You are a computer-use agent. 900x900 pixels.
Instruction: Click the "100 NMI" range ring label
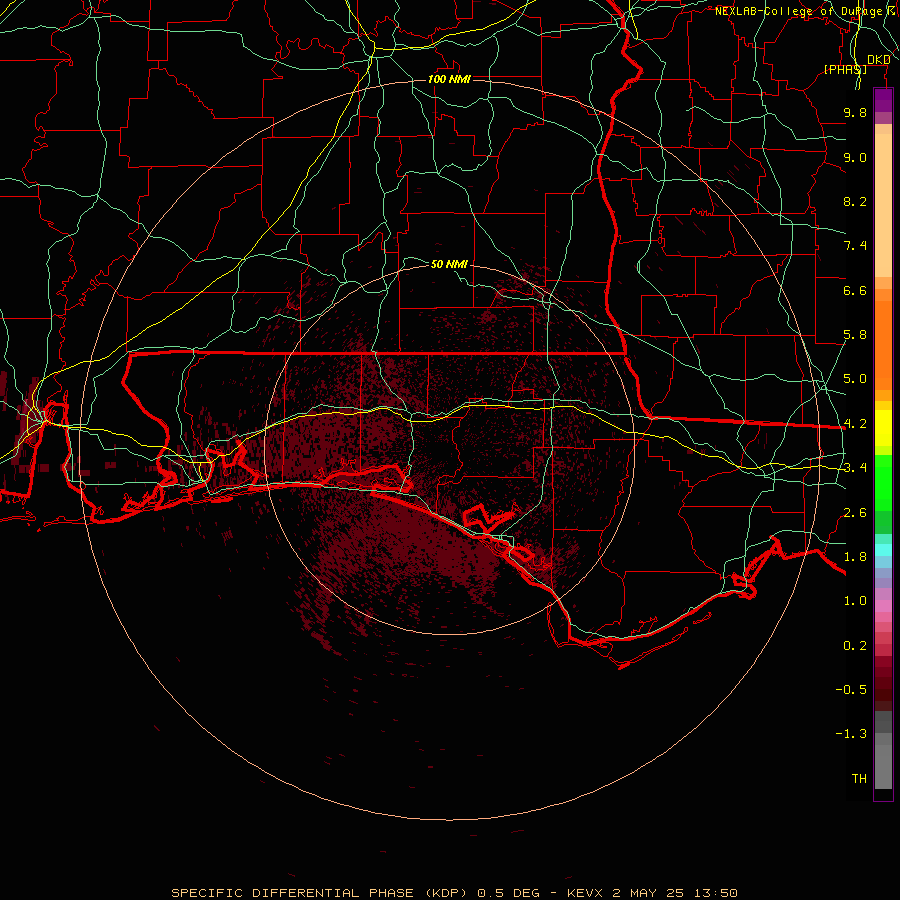[449, 79]
